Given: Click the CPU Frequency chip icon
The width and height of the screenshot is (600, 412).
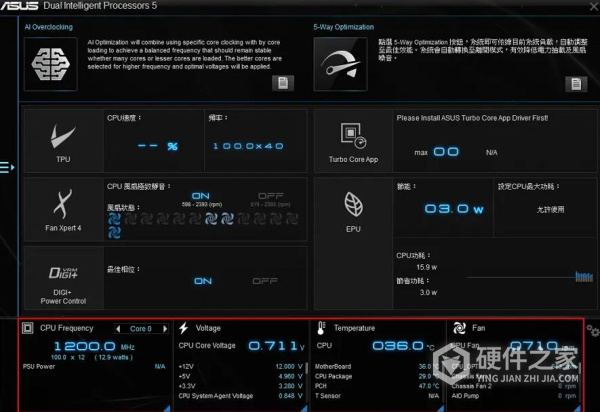Looking at the screenshot, I should point(28,328).
